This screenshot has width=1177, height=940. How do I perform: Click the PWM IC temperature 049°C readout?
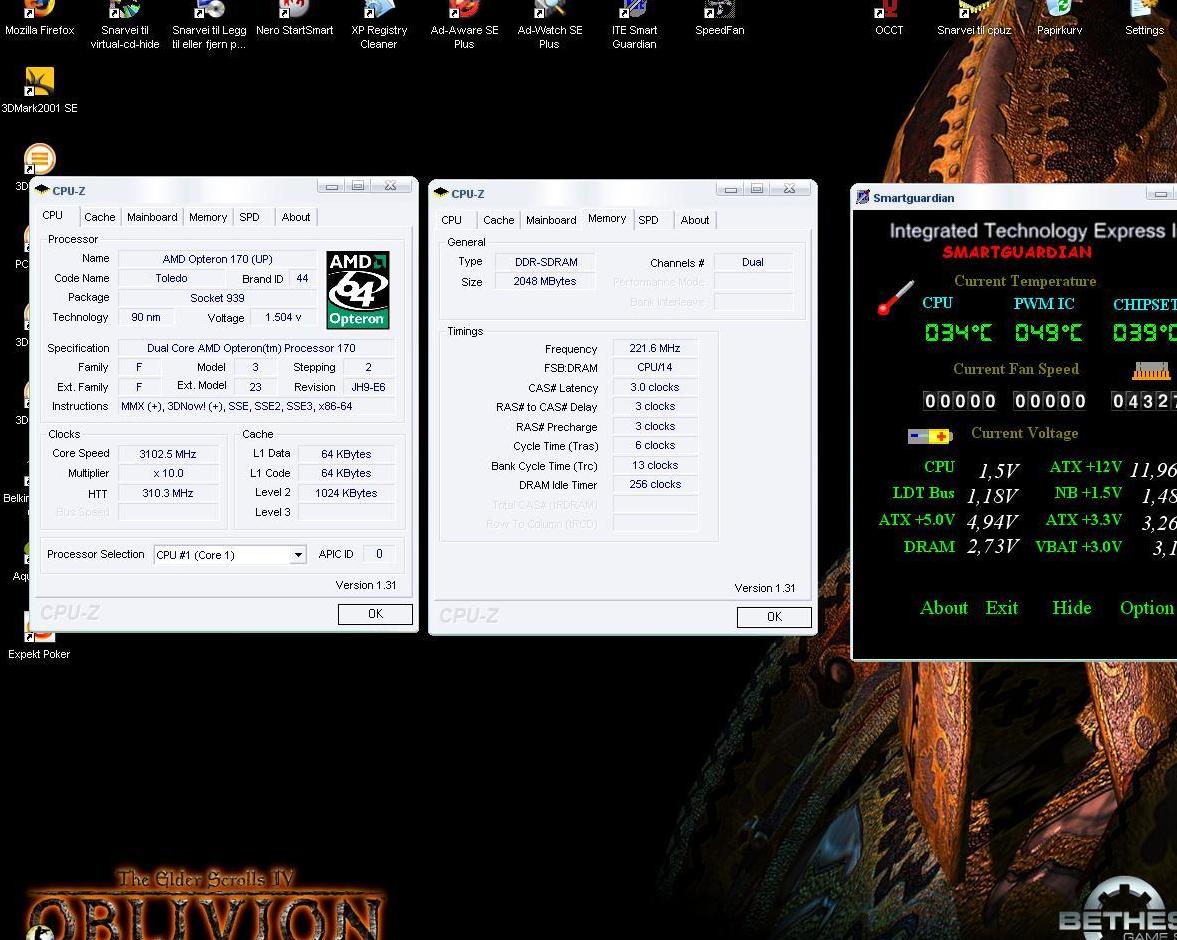[1049, 332]
